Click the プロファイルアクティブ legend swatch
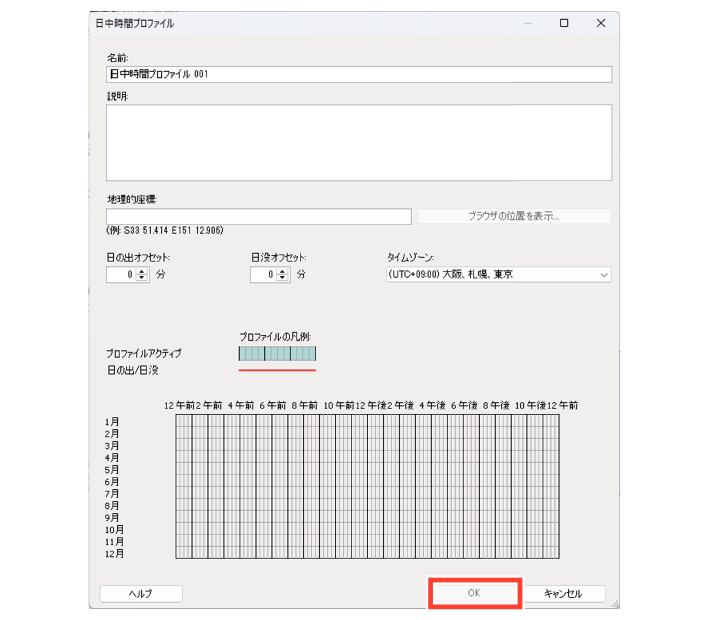 click(277, 353)
